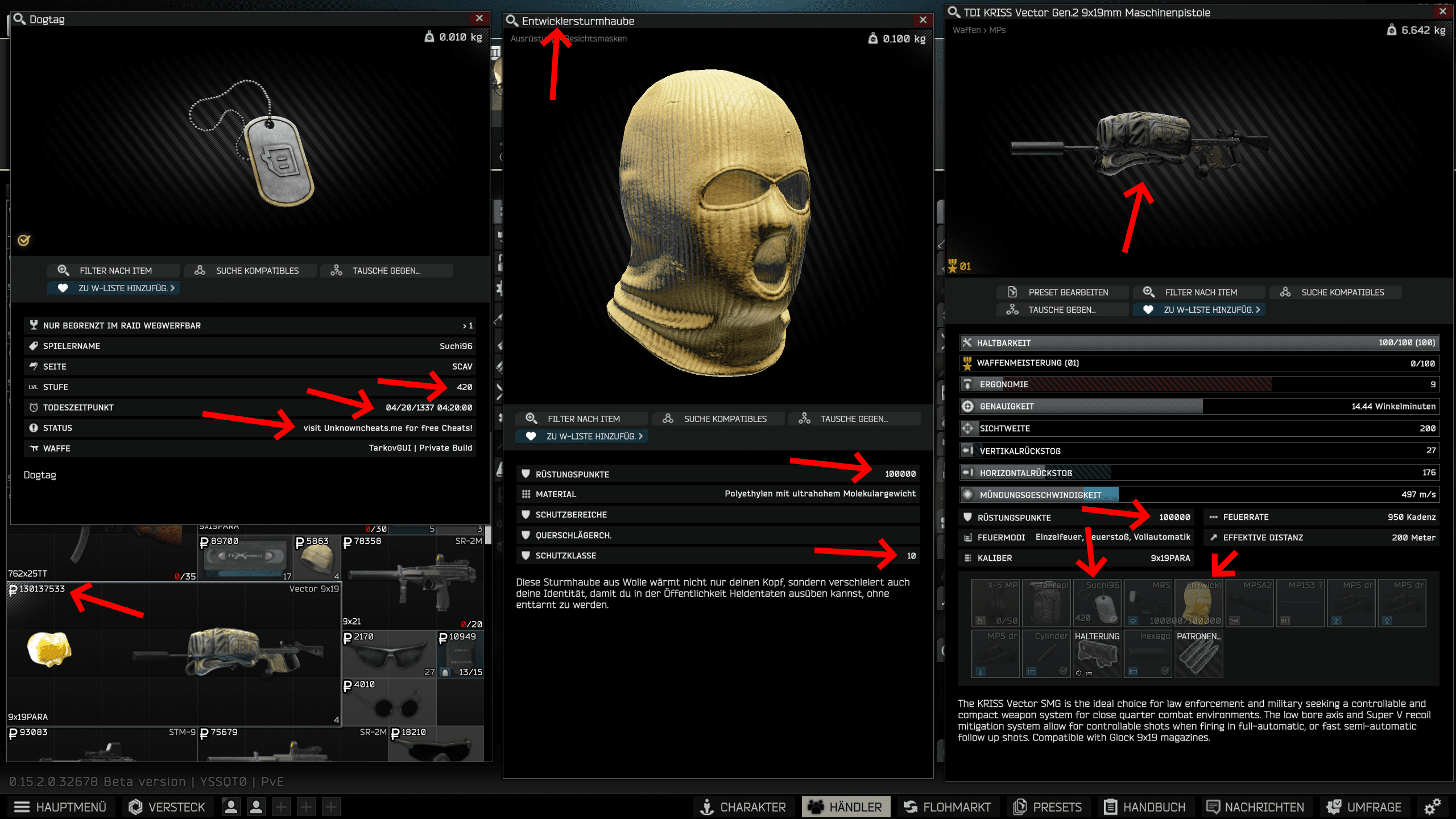The height and width of the screenshot is (819, 1456).
Task: Select the Patronen mod slot
Action: click(1199, 653)
